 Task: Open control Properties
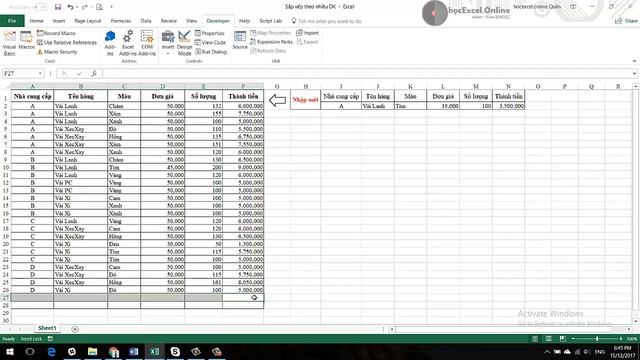click(210, 33)
